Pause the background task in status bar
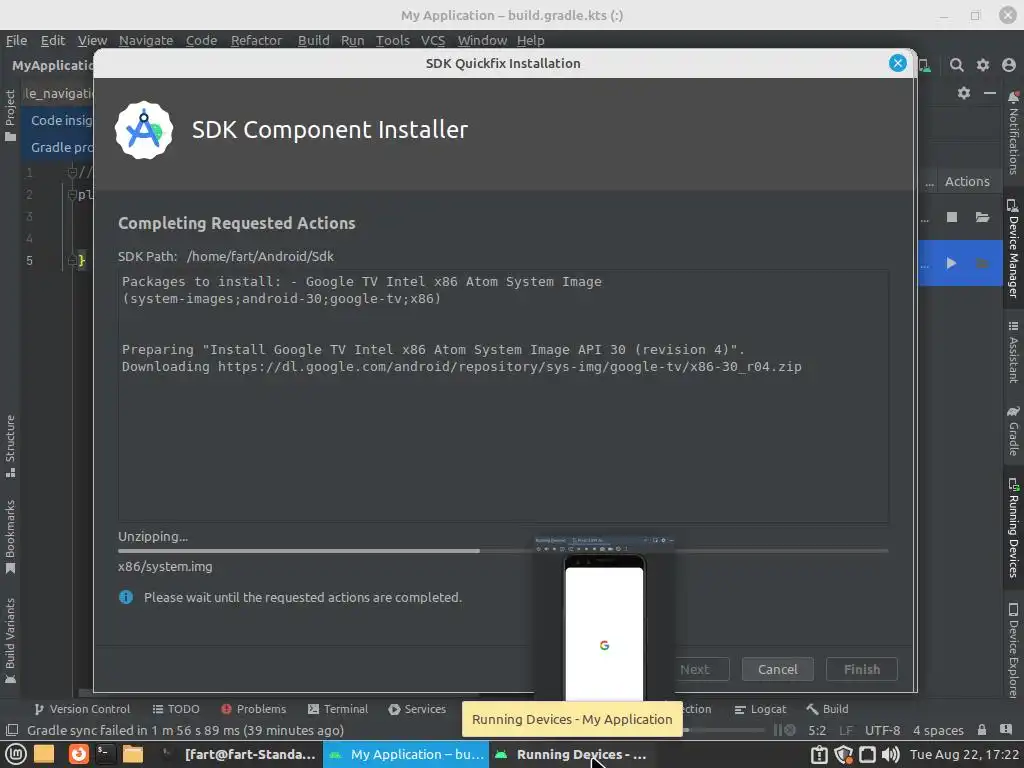Viewport: 1024px width, 768px height. coord(777,730)
